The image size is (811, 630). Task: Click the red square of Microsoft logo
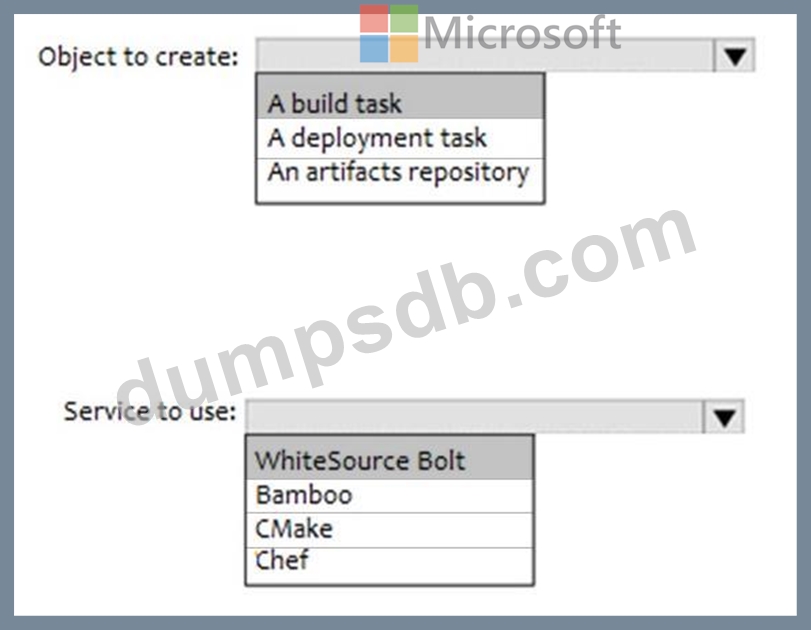click(374, 19)
